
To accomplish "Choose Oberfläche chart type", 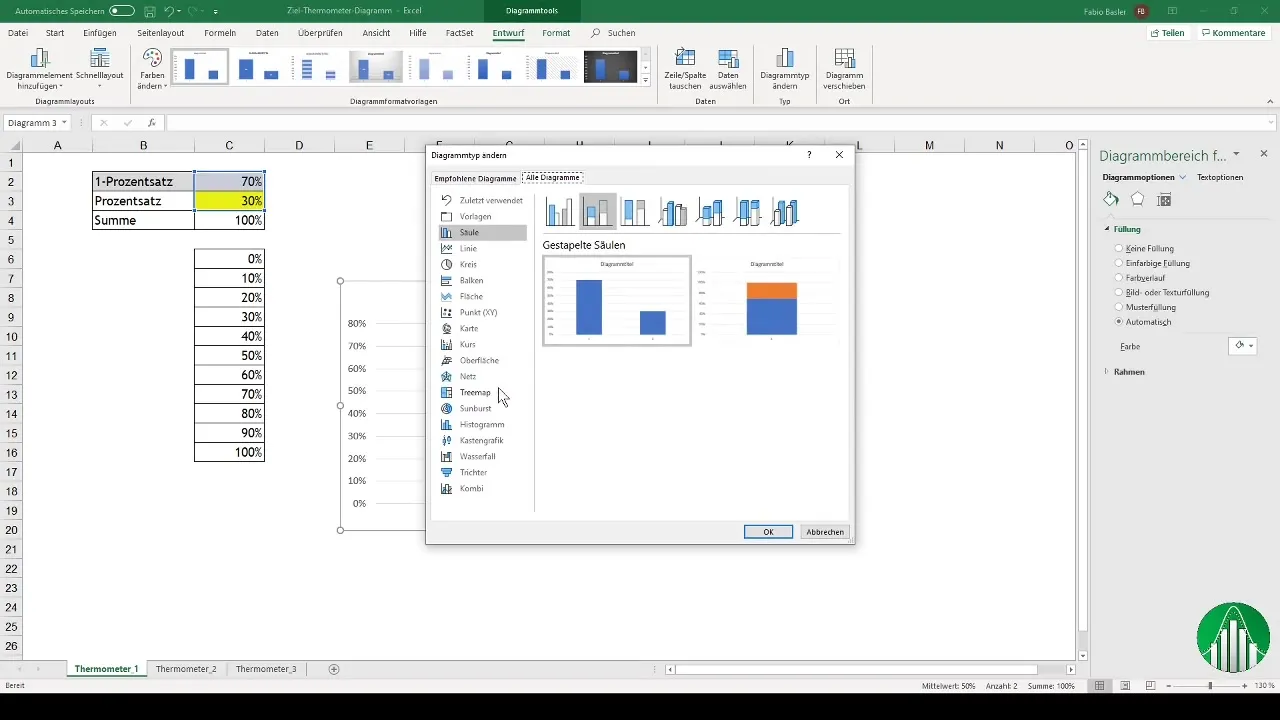I will point(482,360).
